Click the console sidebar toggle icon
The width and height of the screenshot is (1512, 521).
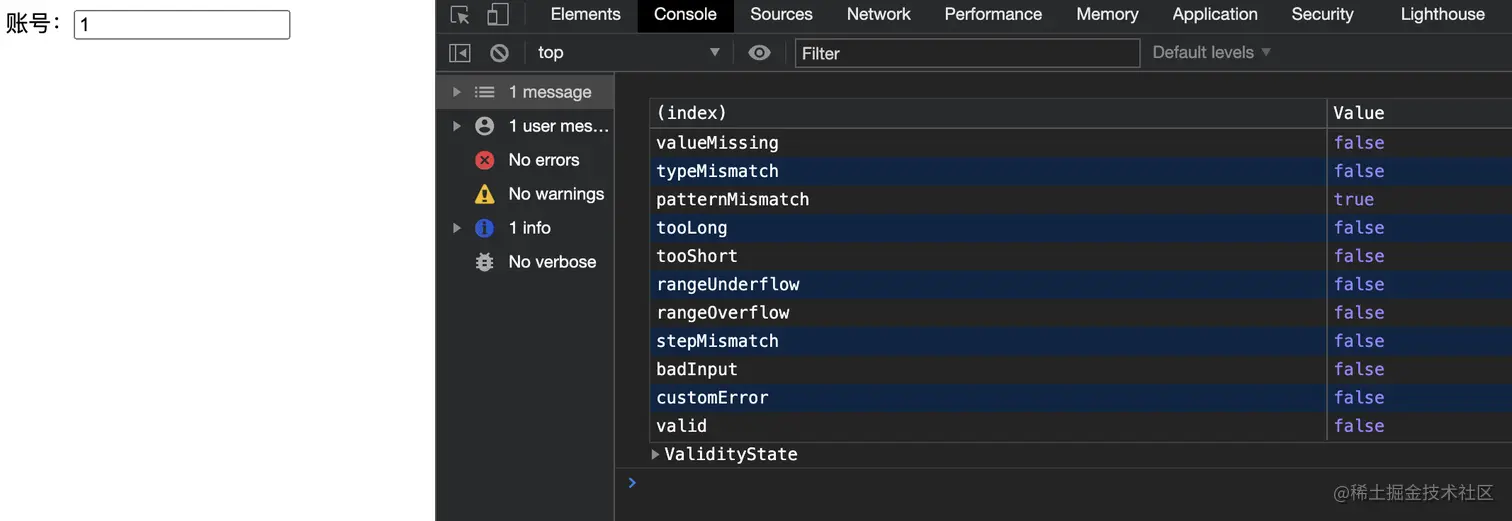click(460, 53)
